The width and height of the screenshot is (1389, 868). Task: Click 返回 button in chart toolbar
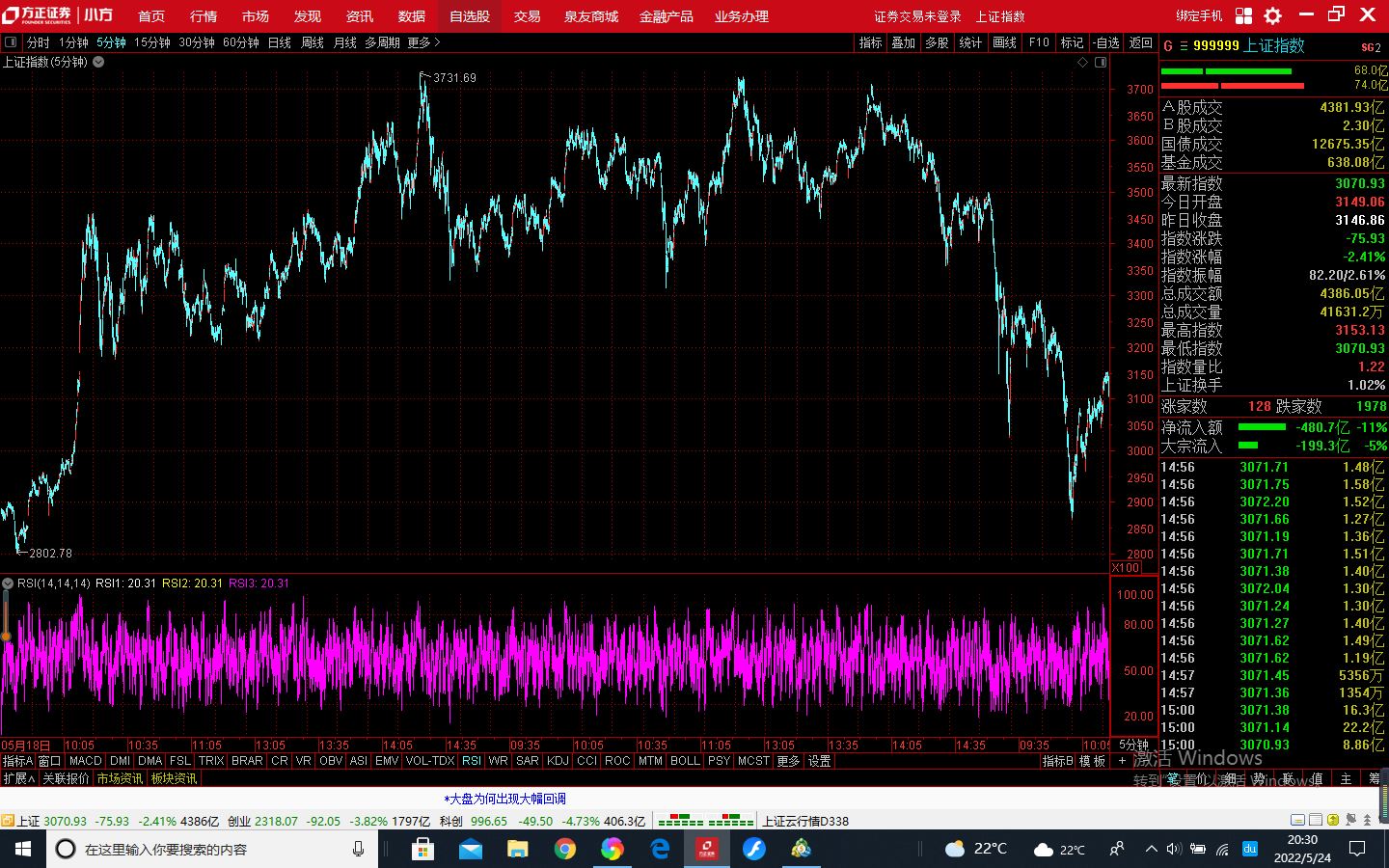click(x=1141, y=42)
